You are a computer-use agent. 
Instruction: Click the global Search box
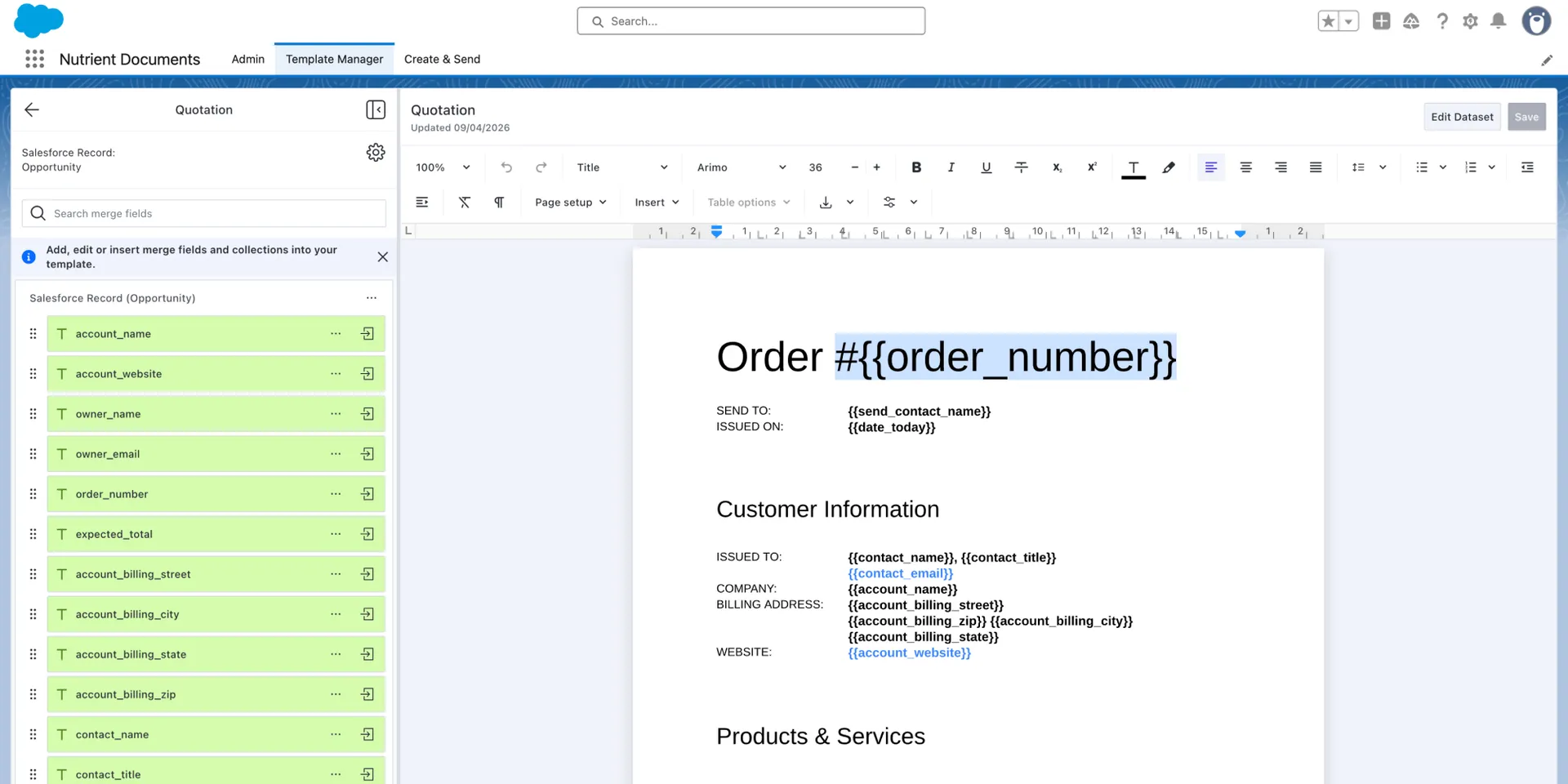pyautogui.click(x=751, y=21)
